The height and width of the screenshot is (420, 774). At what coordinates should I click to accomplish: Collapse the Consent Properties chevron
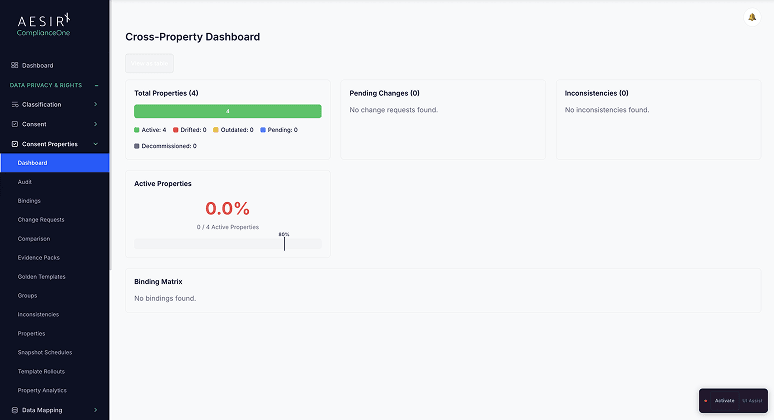pyautogui.click(x=96, y=144)
